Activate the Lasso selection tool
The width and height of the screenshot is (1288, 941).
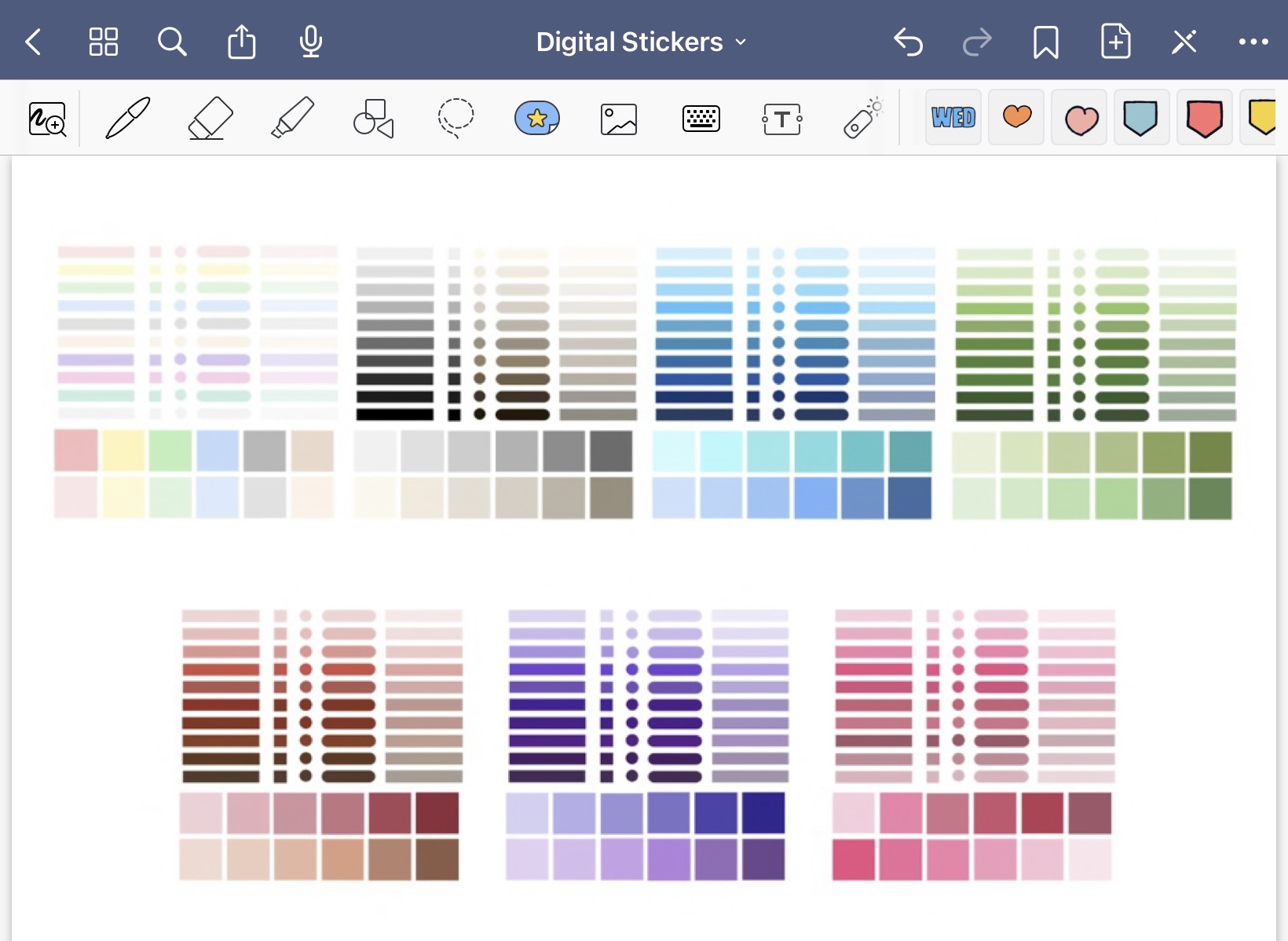(x=456, y=119)
